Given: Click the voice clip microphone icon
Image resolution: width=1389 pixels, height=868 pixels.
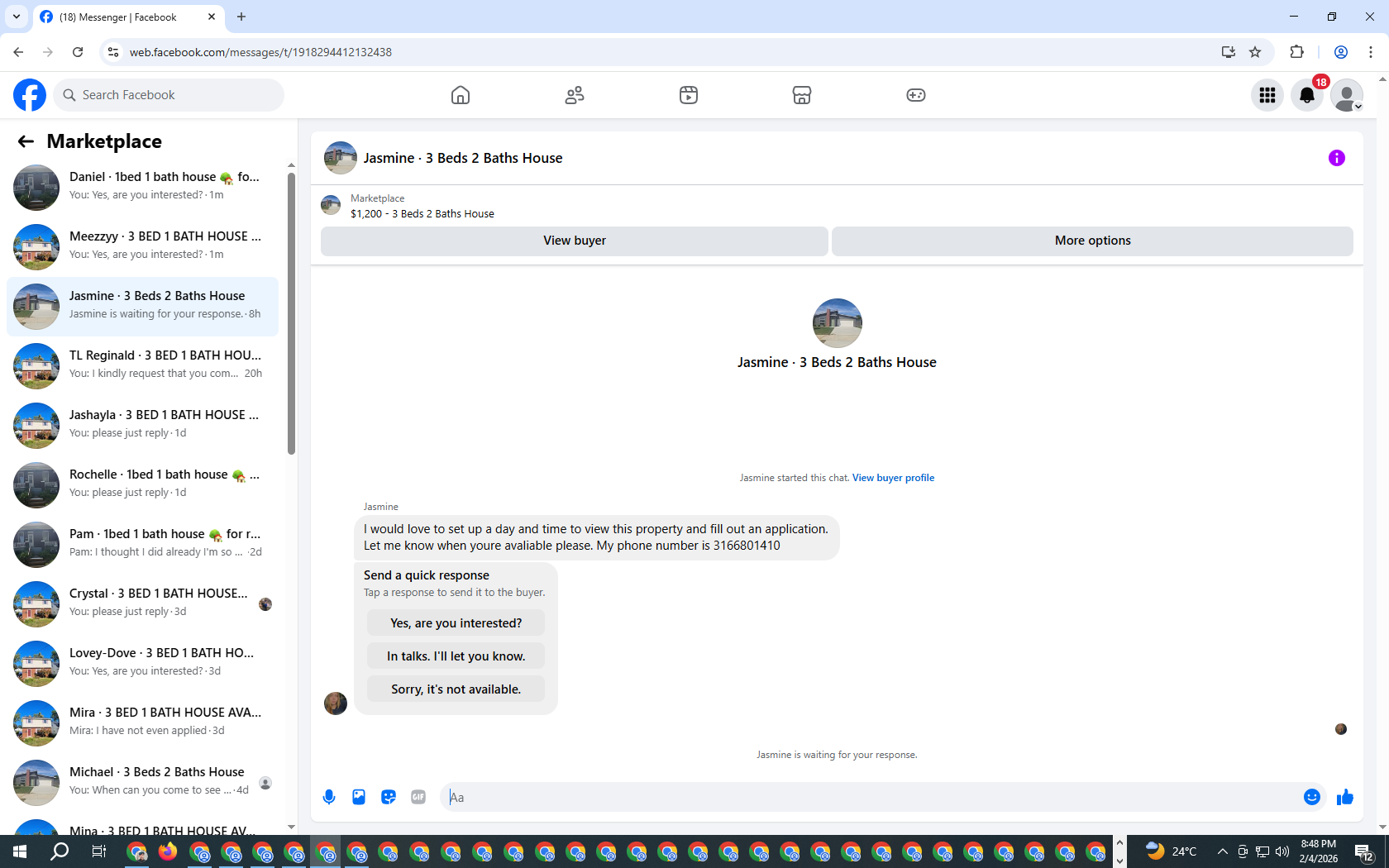Looking at the screenshot, I should click(329, 797).
